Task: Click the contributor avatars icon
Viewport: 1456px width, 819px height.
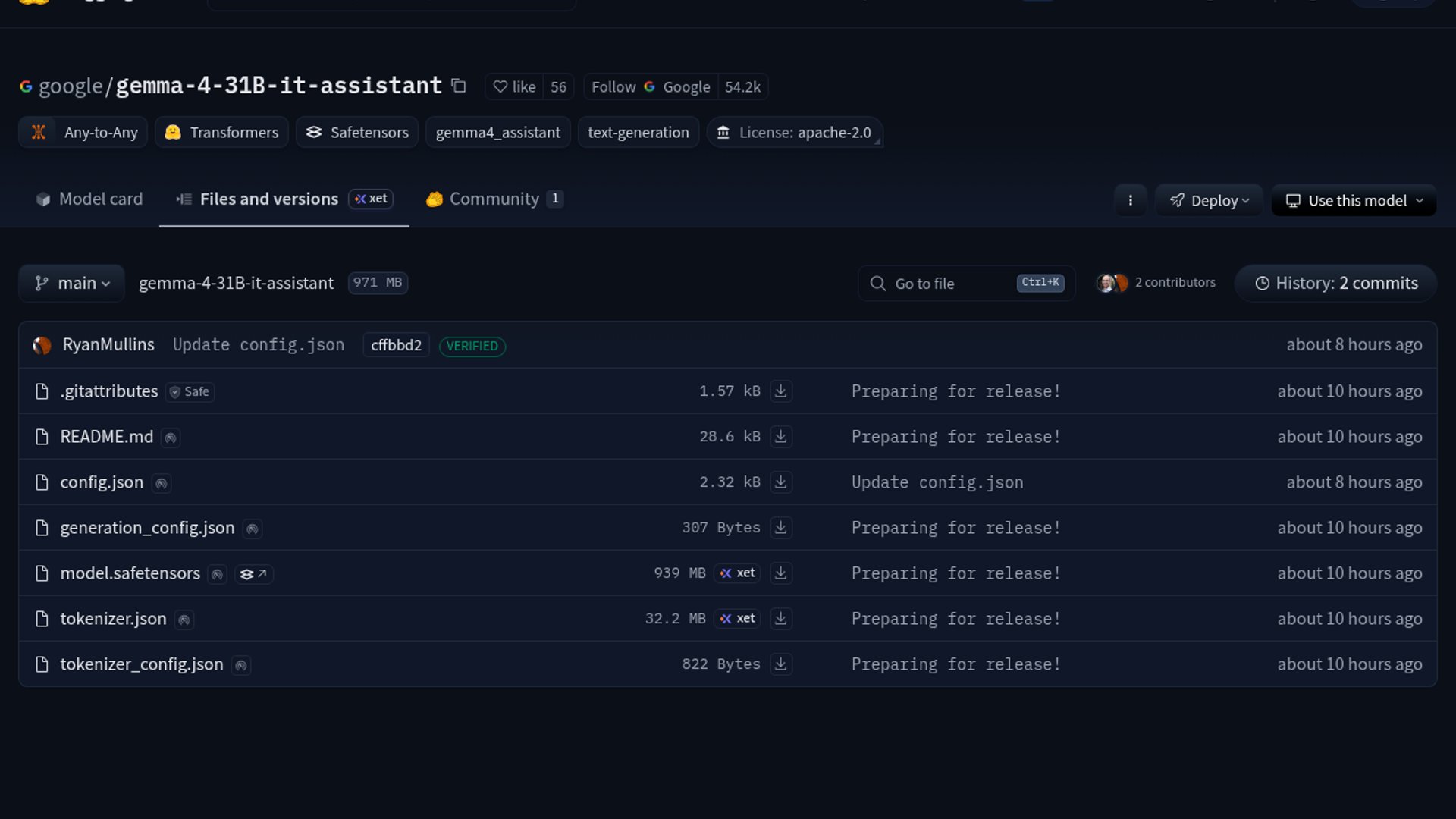Action: [1112, 283]
